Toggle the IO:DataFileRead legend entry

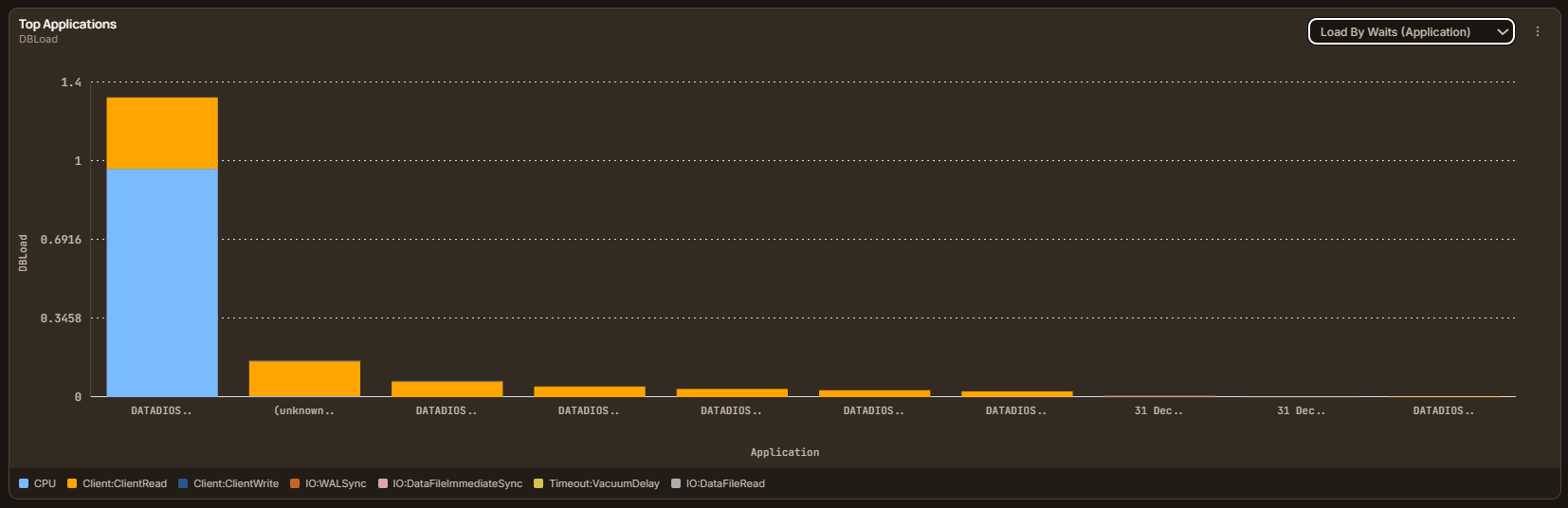[718, 483]
